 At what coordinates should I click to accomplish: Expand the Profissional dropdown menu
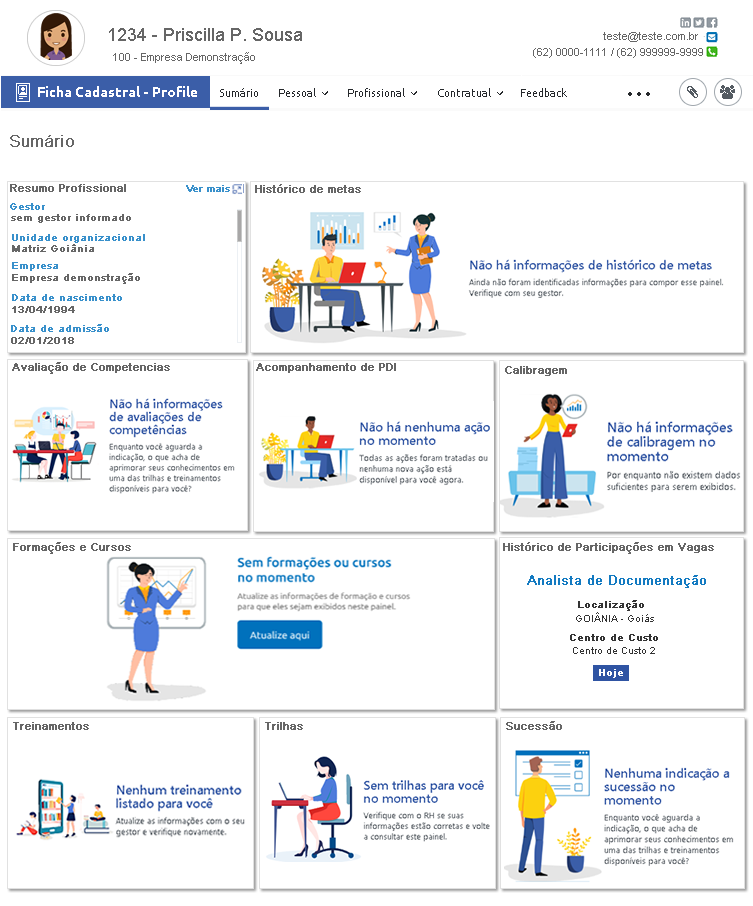point(382,93)
